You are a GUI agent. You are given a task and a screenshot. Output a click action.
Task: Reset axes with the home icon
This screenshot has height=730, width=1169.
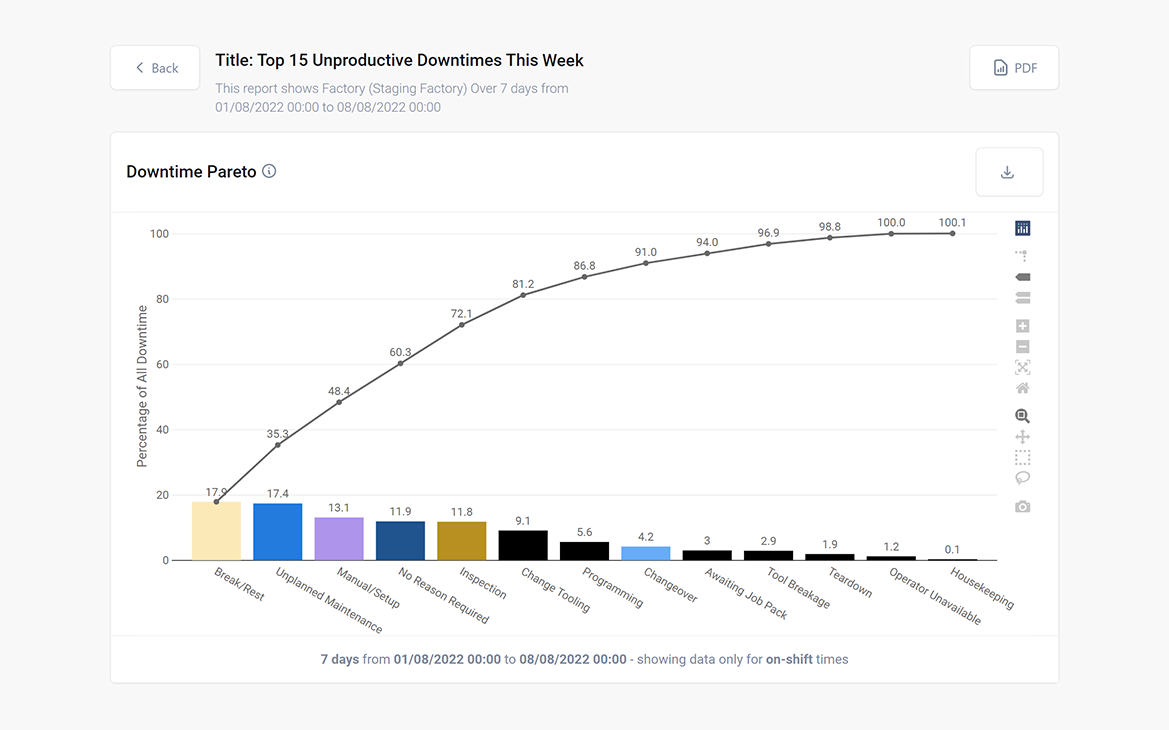coord(1022,388)
